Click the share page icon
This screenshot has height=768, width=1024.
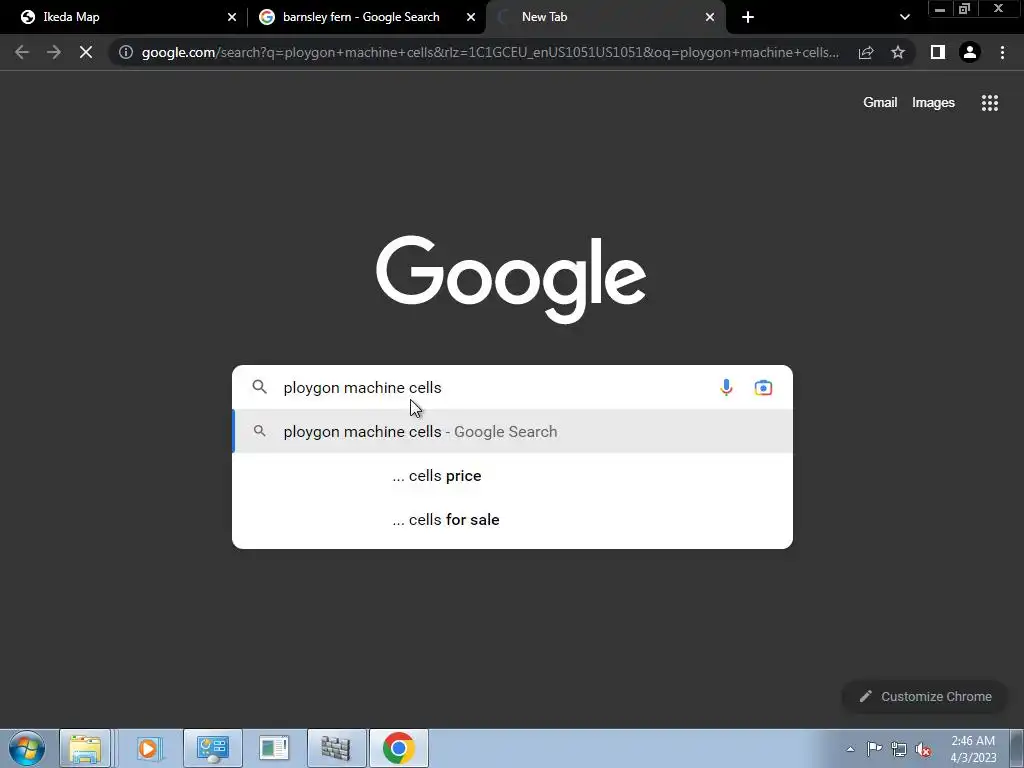click(x=866, y=52)
